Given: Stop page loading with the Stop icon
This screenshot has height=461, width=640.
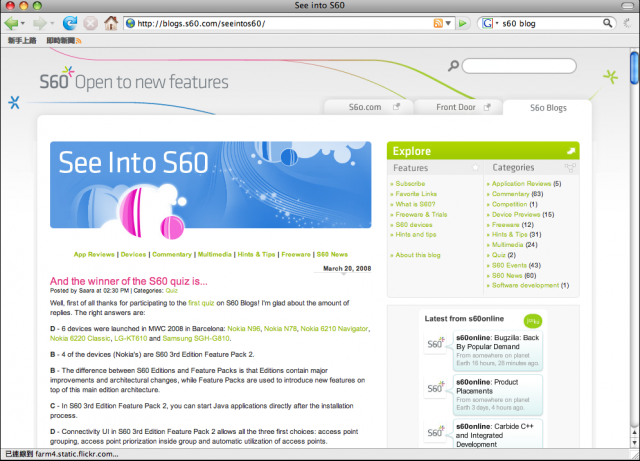Looking at the screenshot, I should point(90,23).
